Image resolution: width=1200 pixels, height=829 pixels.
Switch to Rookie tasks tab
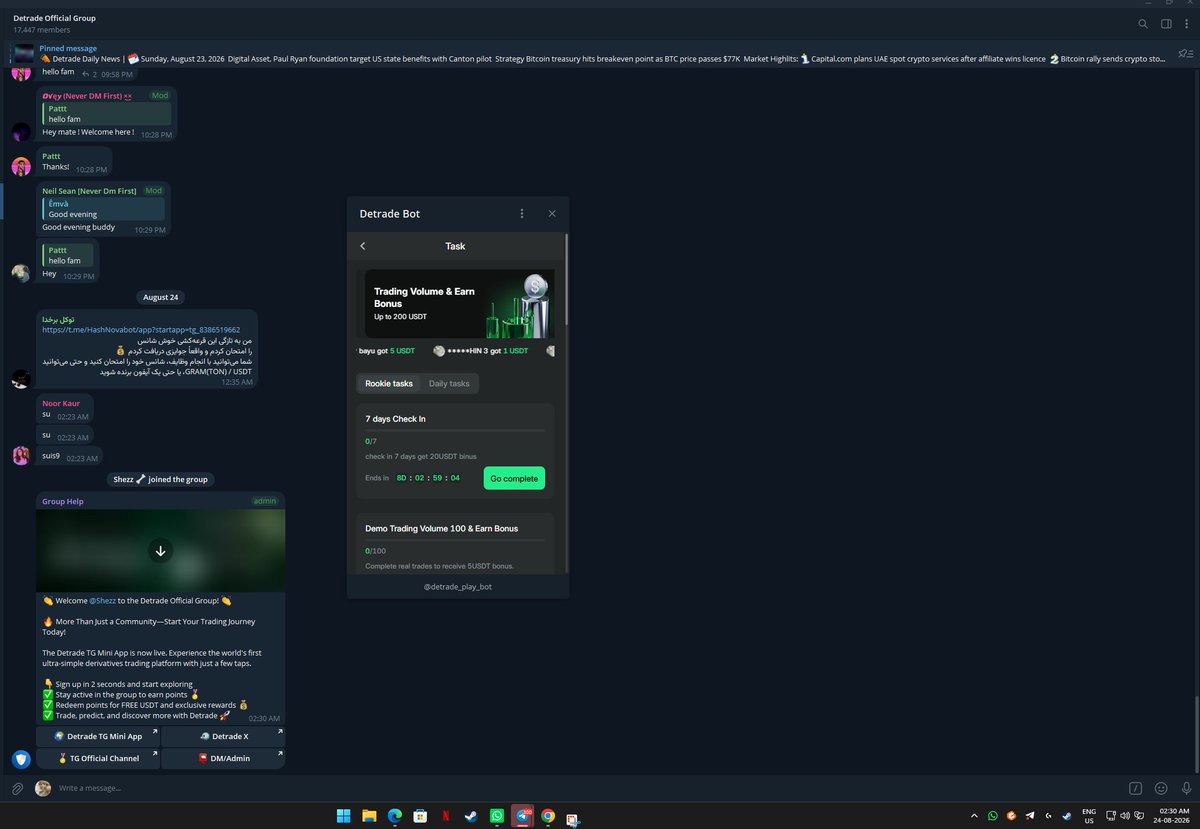(389, 383)
